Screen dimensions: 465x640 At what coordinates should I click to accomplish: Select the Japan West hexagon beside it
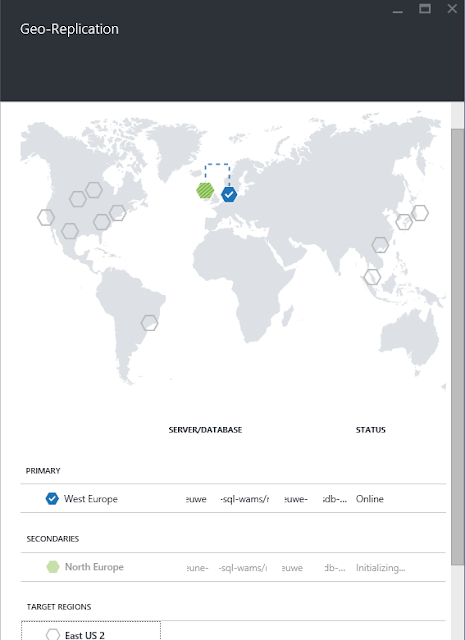[x=404, y=222]
